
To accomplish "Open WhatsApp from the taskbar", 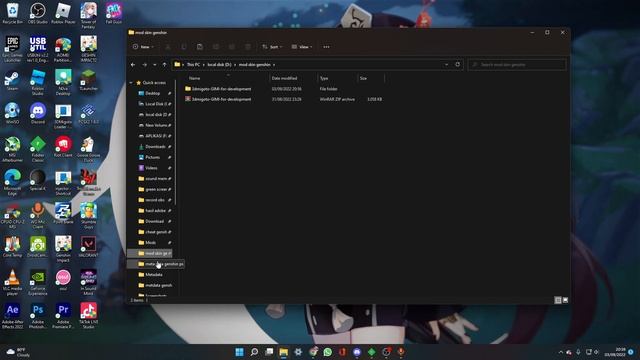I will pos(327,352).
